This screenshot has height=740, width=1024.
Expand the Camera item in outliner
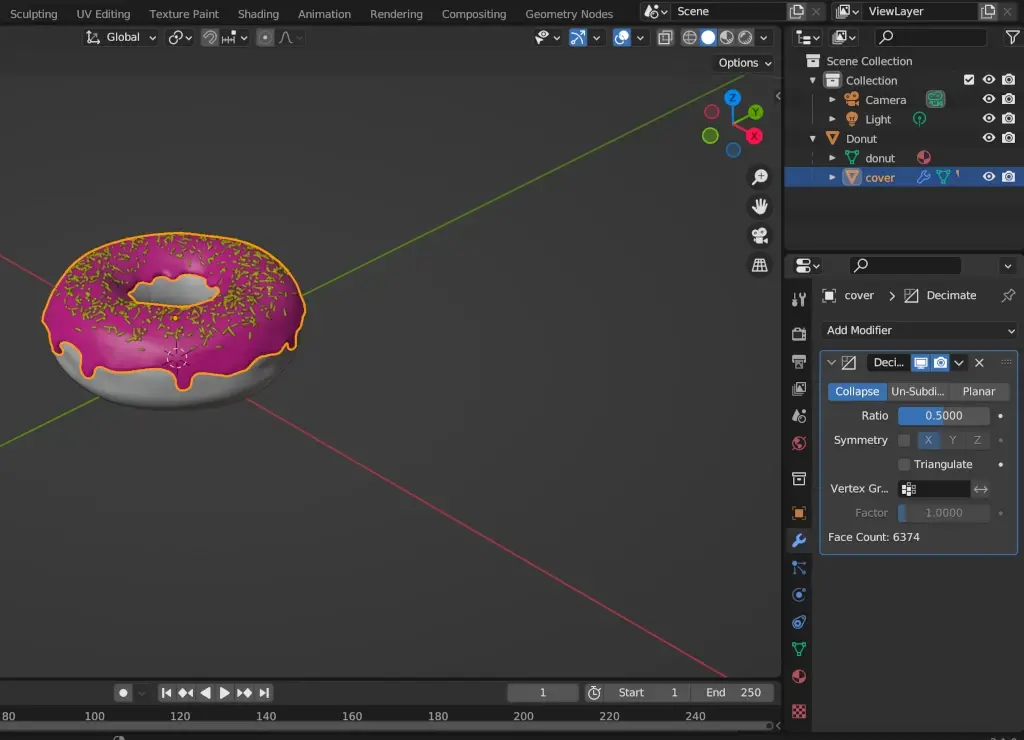832,100
